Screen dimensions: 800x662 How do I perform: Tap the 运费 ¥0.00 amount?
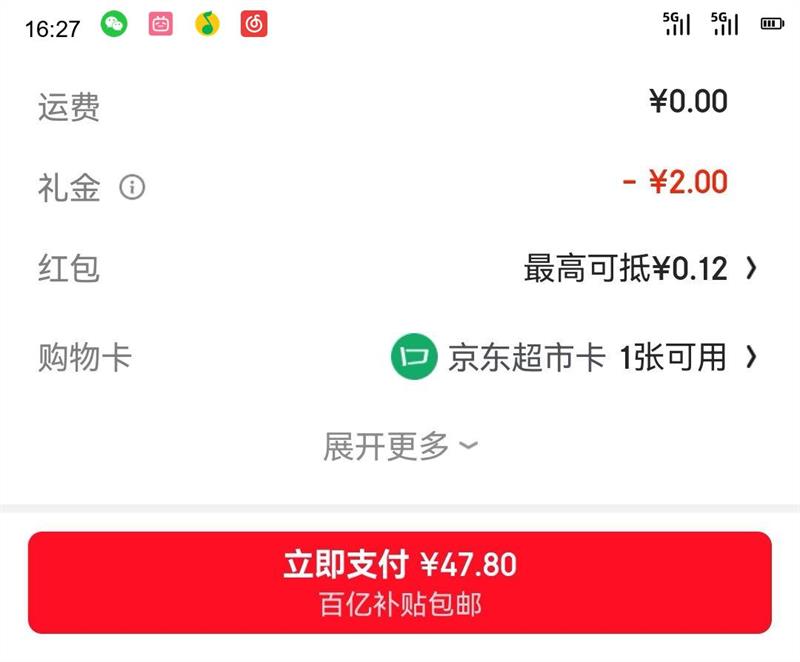688,101
